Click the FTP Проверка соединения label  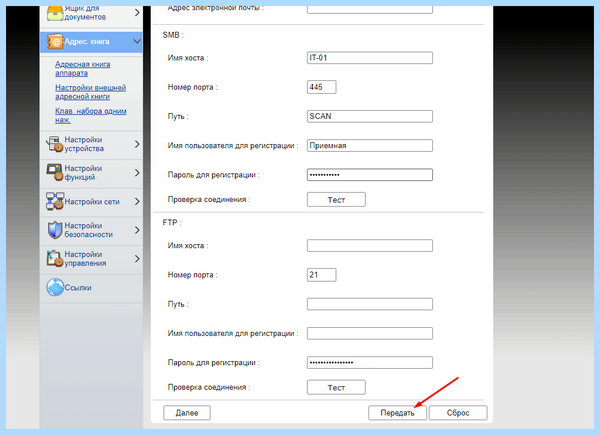click(209, 387)
